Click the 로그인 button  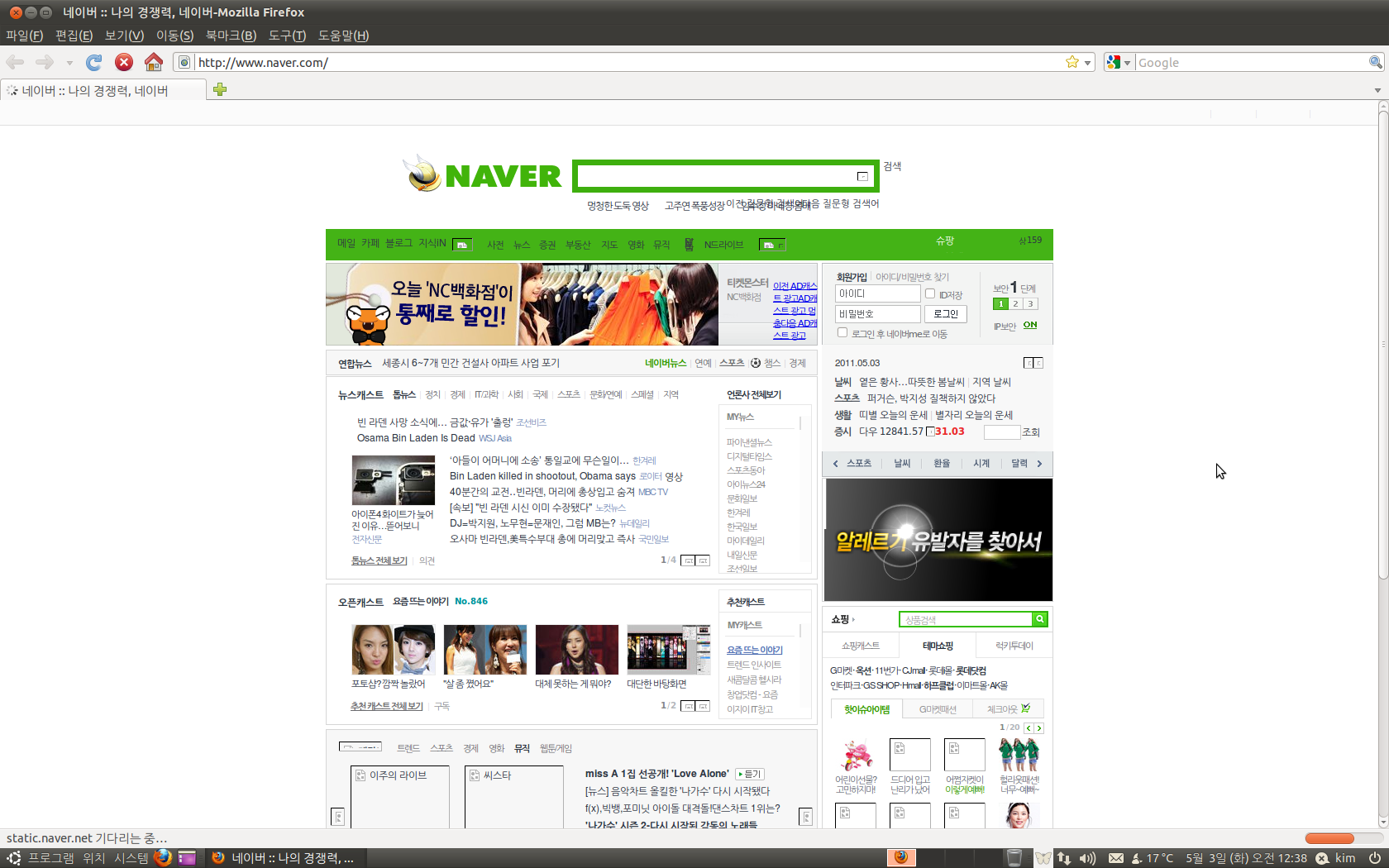(x=945, y=314)
